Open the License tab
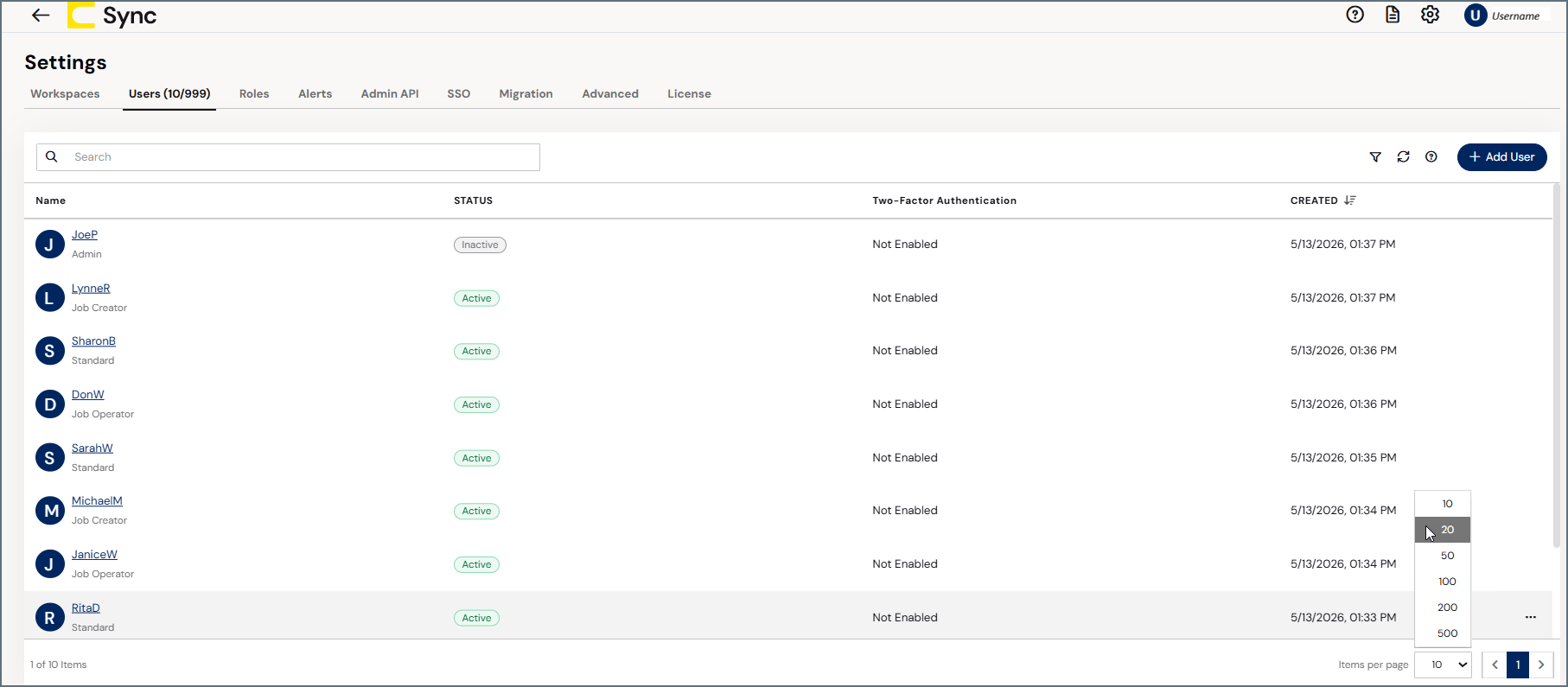 point(689,93)
